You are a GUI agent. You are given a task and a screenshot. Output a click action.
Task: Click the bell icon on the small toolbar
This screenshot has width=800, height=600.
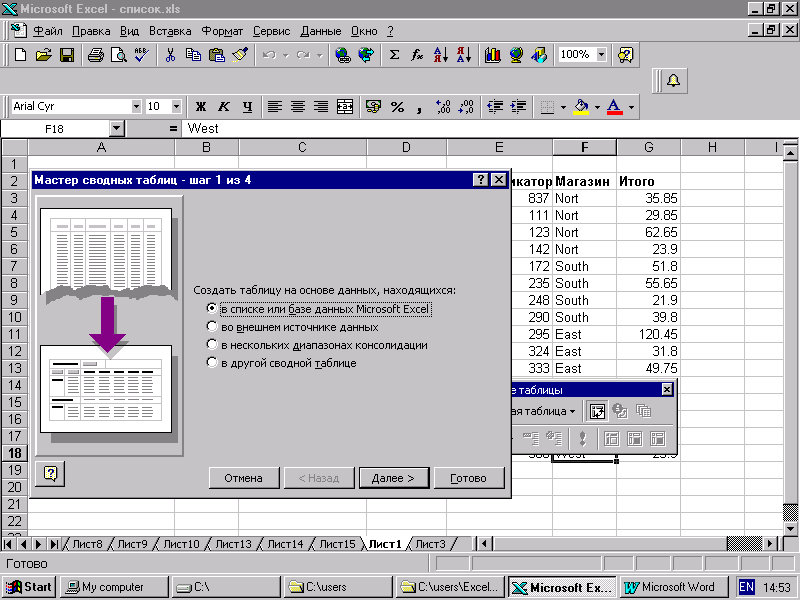673,81
